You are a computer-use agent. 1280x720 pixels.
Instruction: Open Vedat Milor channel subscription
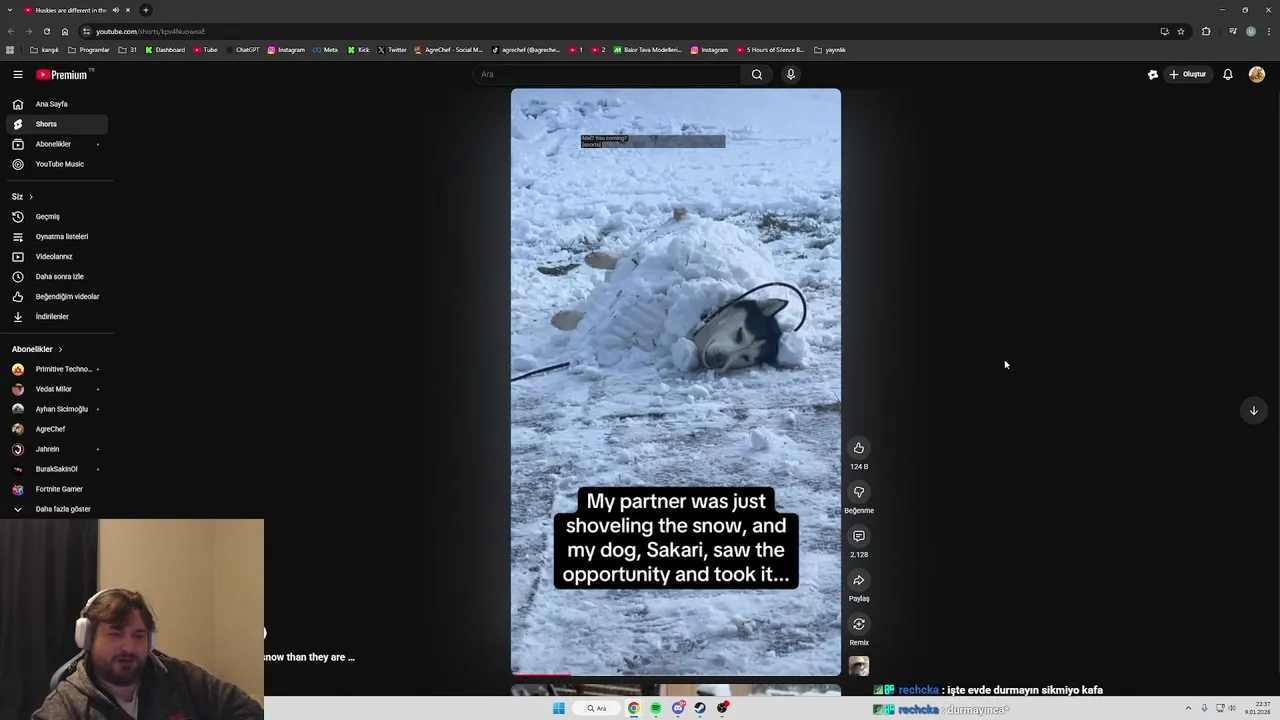tap(56, 389)
